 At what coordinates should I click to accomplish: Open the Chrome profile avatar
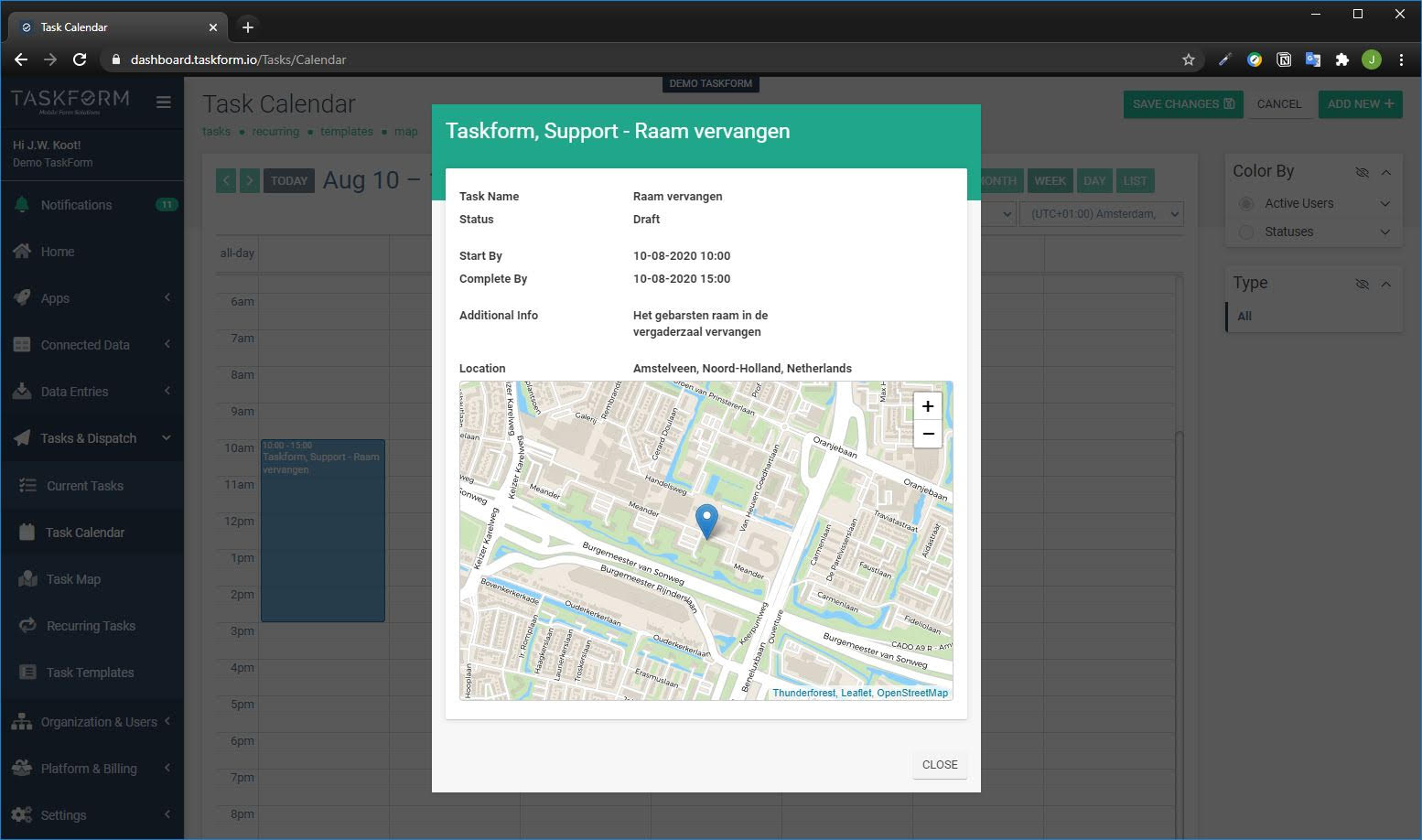(x=1371, y=59)
